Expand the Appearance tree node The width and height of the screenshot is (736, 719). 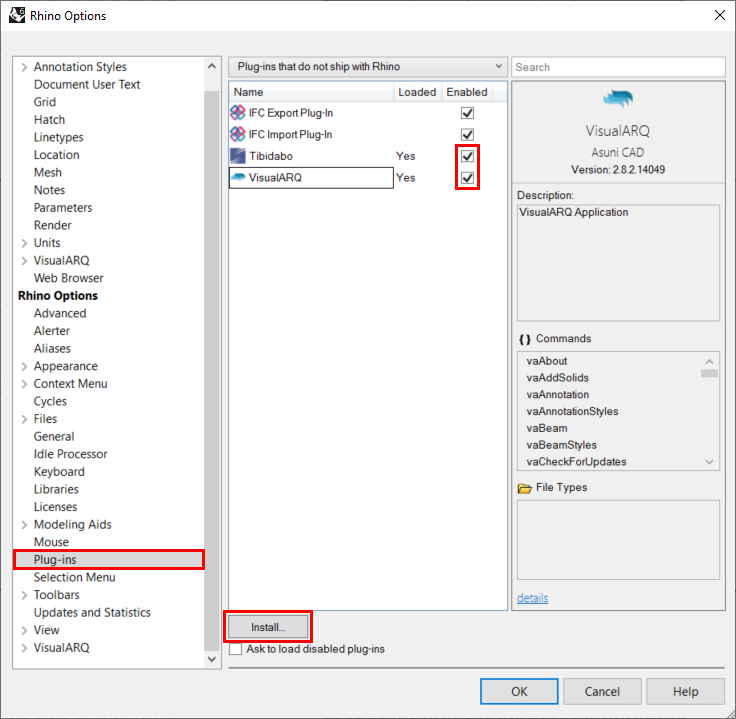click(x=24, y=366)
